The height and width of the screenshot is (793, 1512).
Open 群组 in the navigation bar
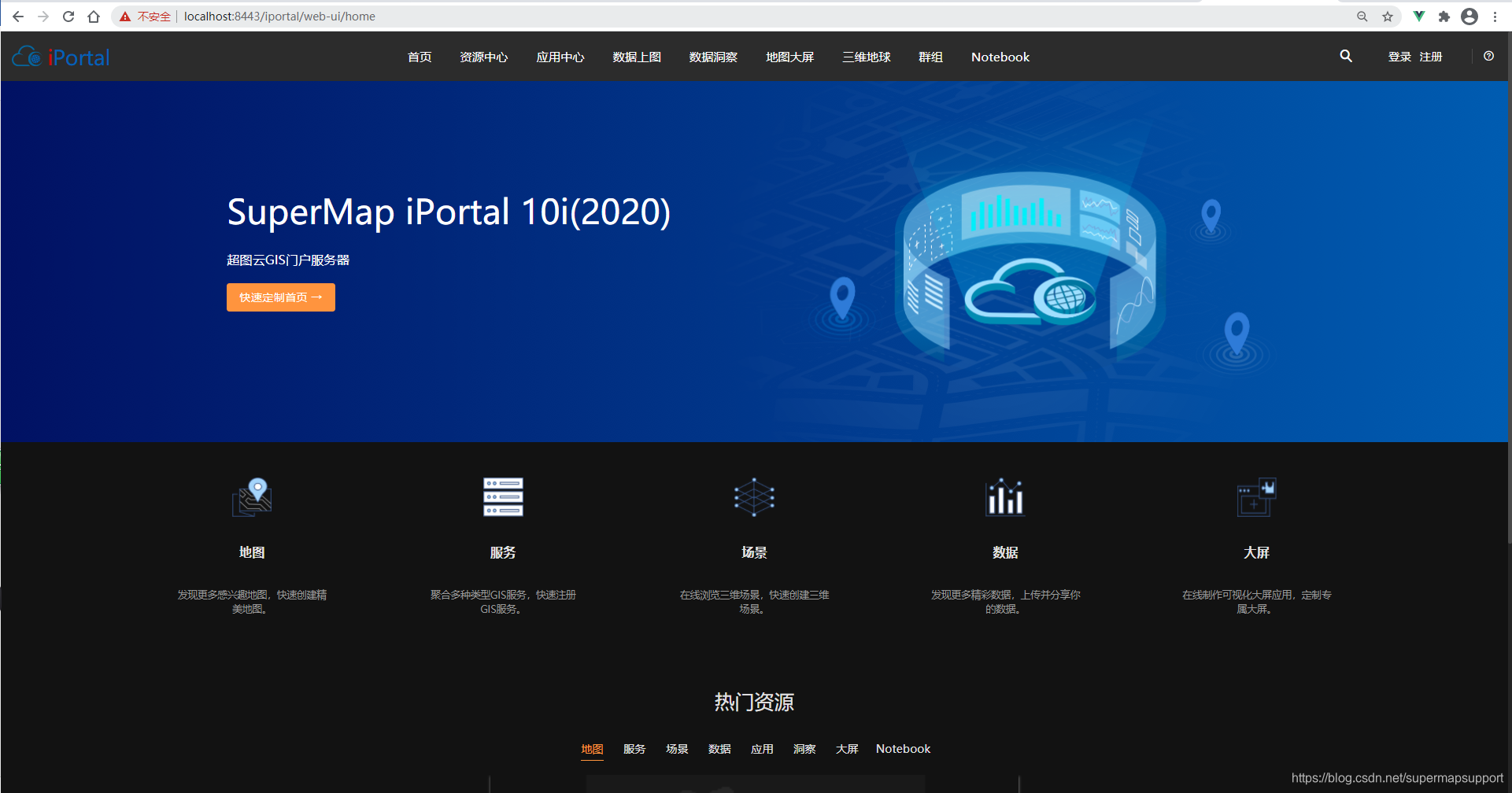[x=930, y=57]
